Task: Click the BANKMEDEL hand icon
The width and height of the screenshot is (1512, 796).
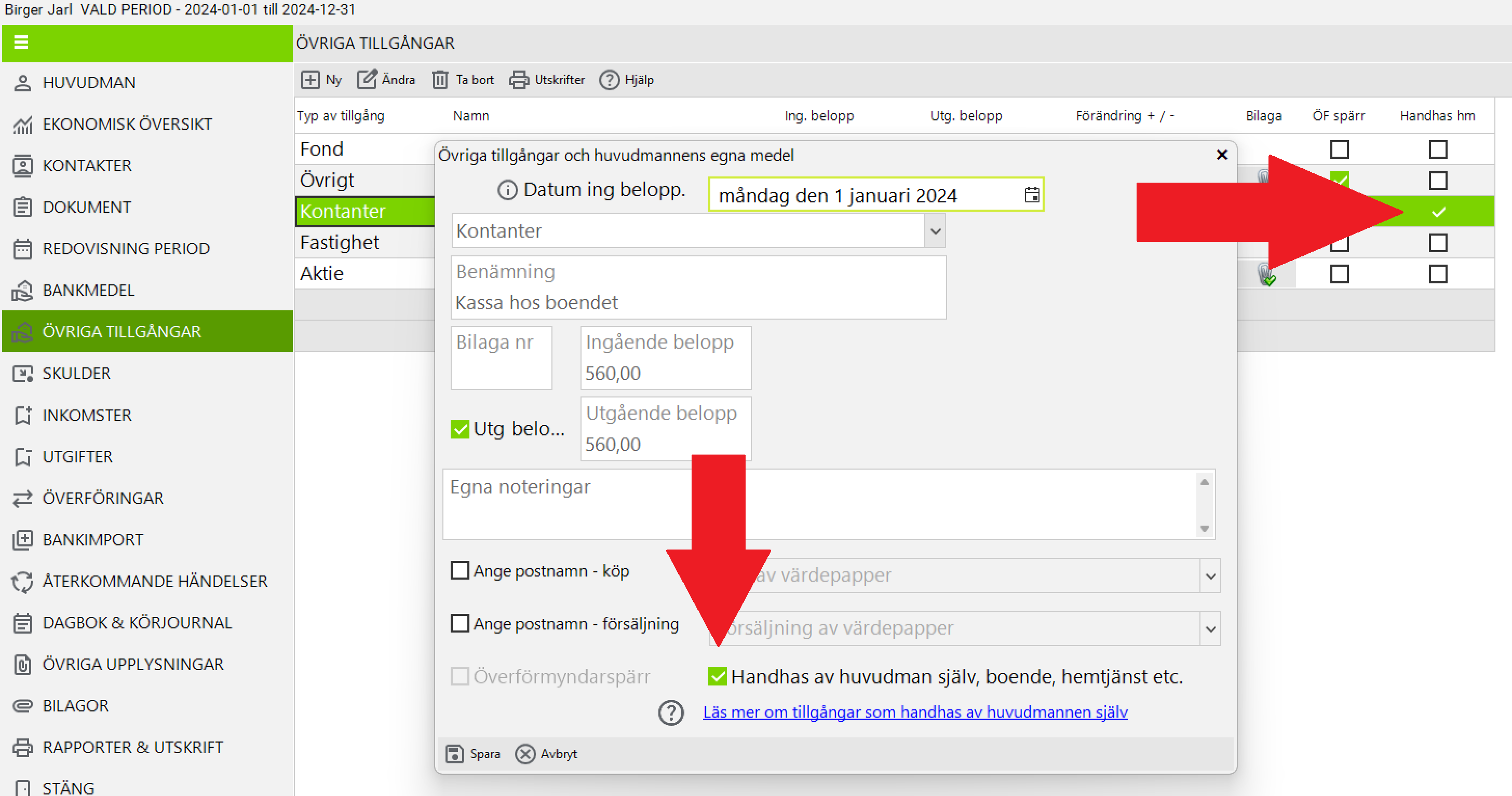Action: [22, 291]
